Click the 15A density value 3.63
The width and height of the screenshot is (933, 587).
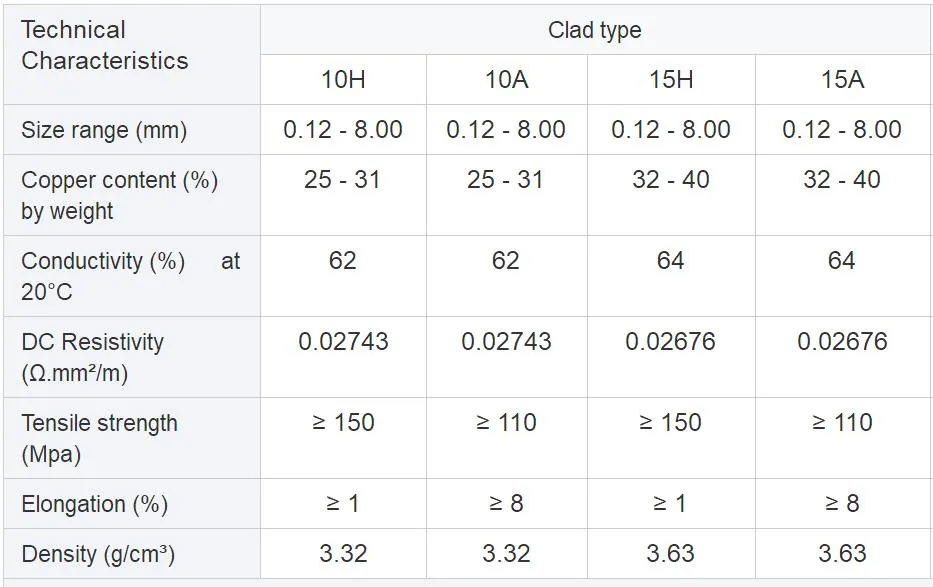pyautogui.click(x=842, y=554)
